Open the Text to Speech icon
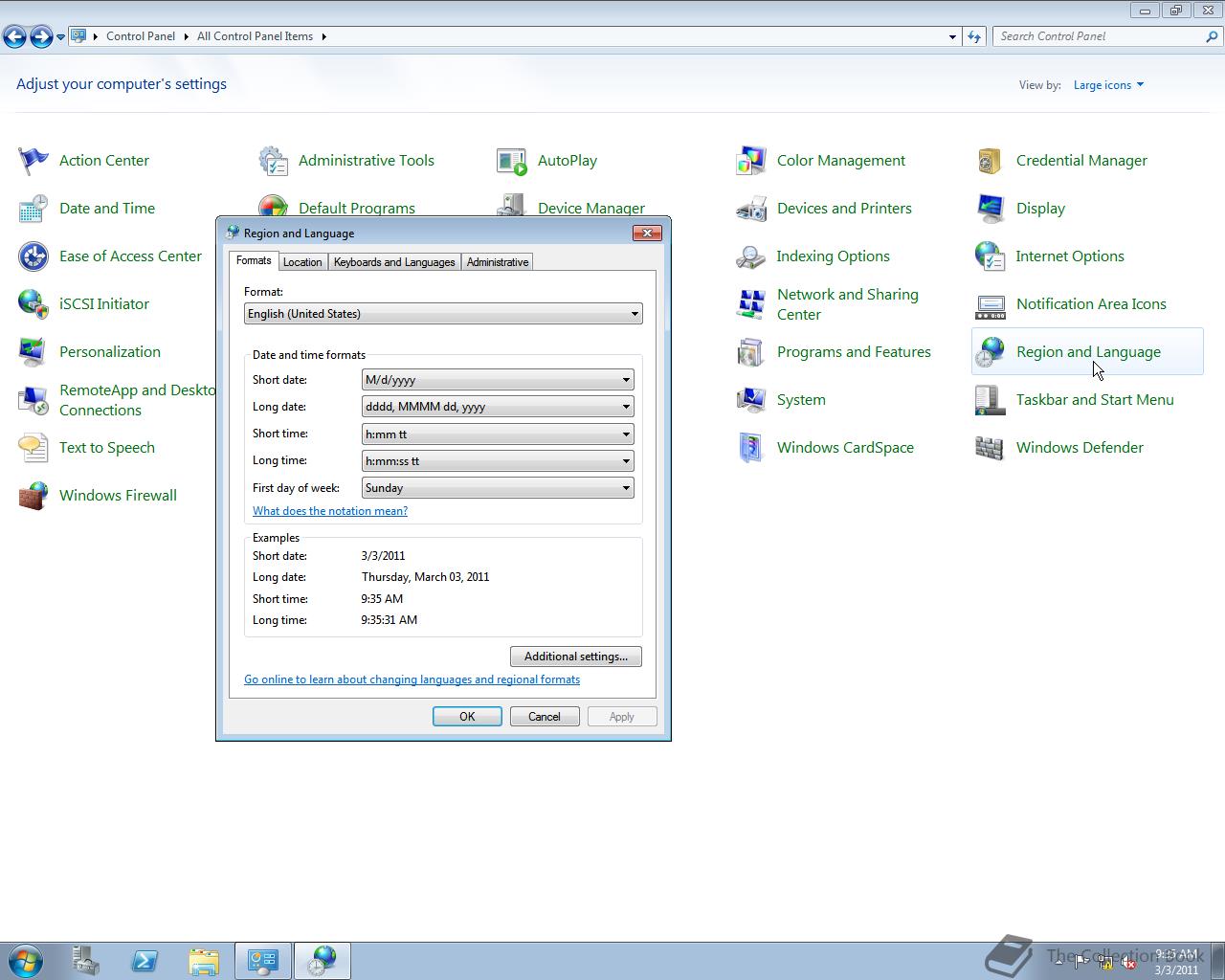Image resolution: width=1225 pixels, height=980 pixels. coord(33,448)
